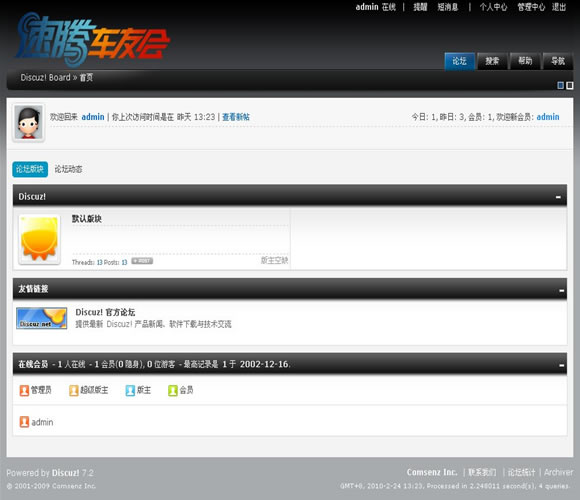Click the Discuz.net friend link logo

pos(41,318)
